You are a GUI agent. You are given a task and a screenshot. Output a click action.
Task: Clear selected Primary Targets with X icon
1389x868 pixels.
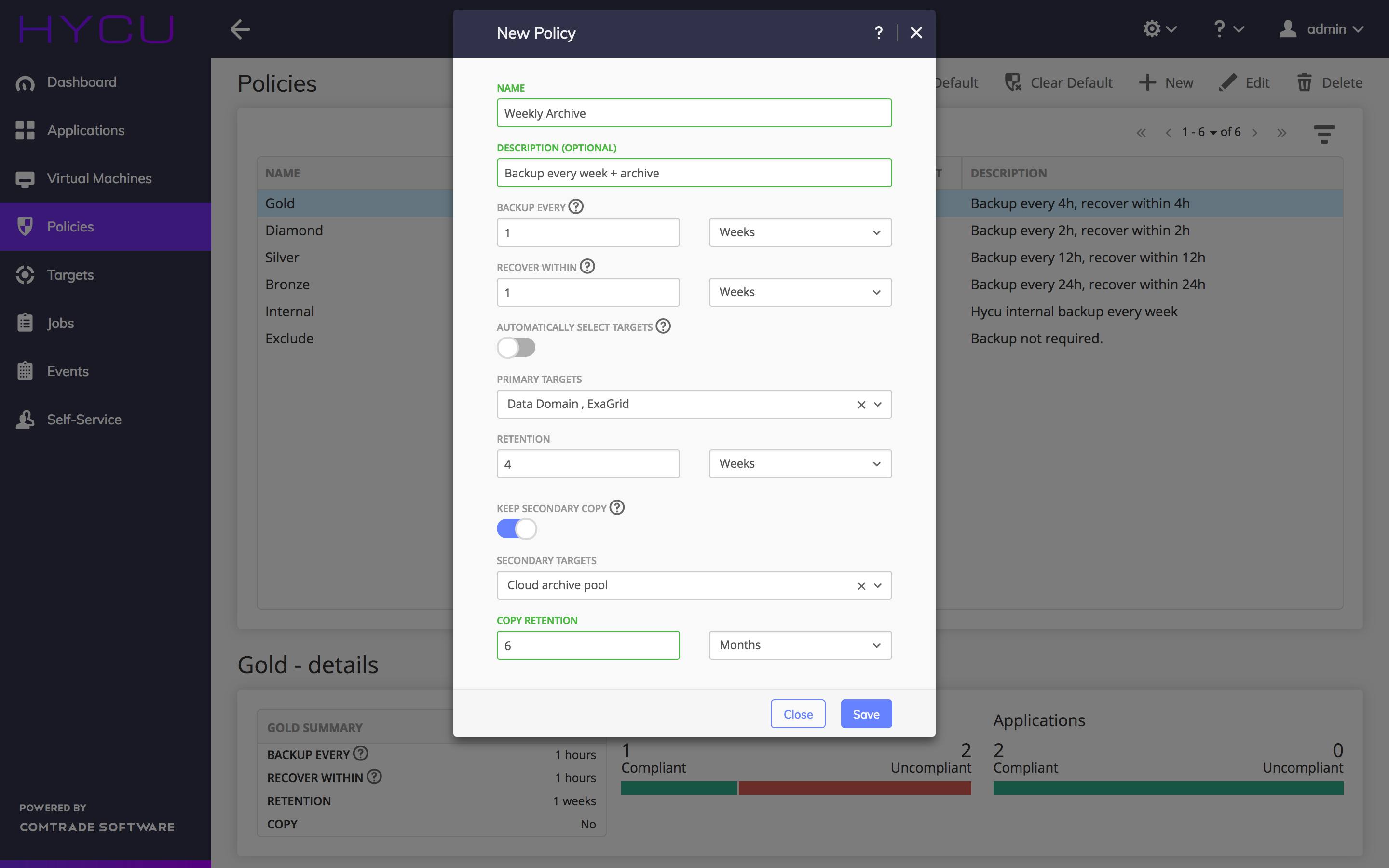[861, 405]
